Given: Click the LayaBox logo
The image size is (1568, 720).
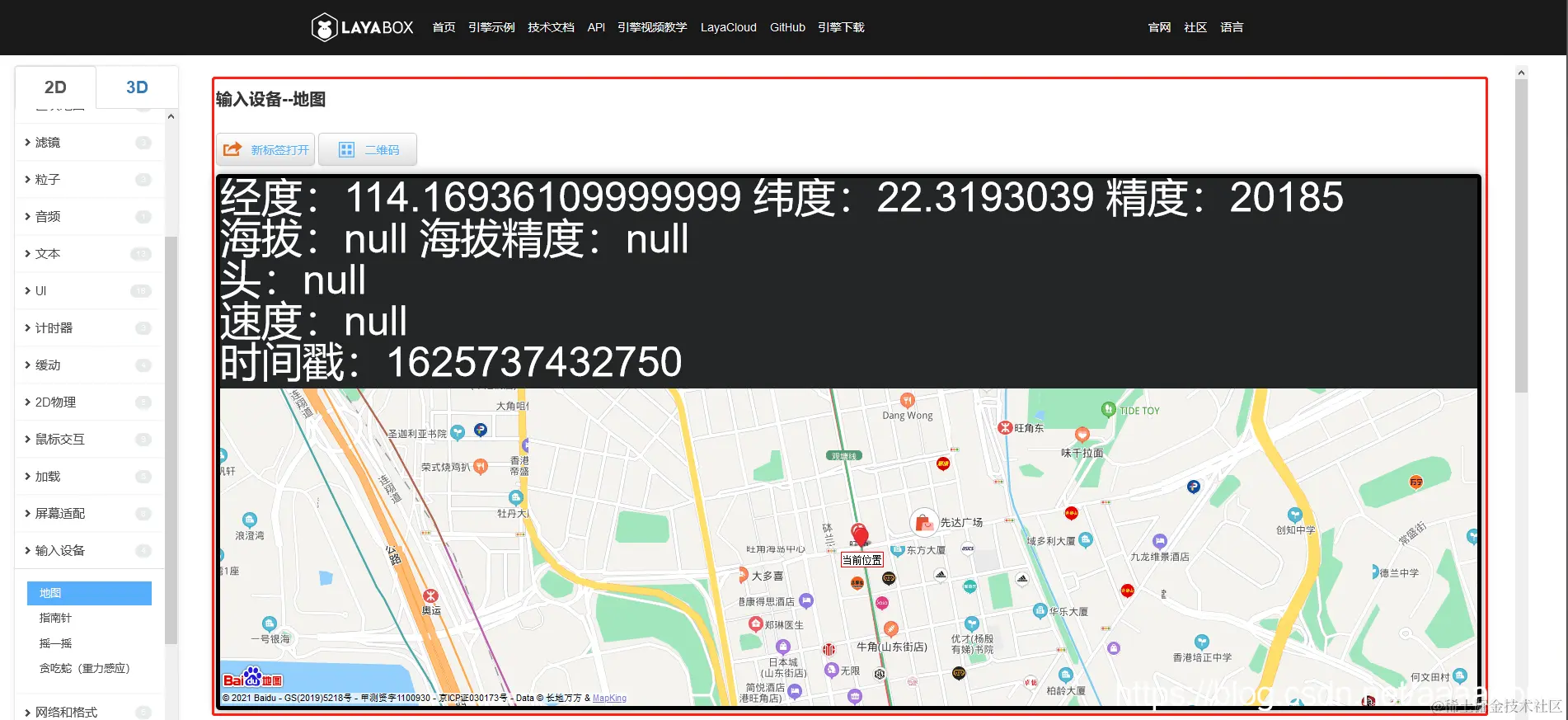Looking at the screenshot, I should coord(362,27).
